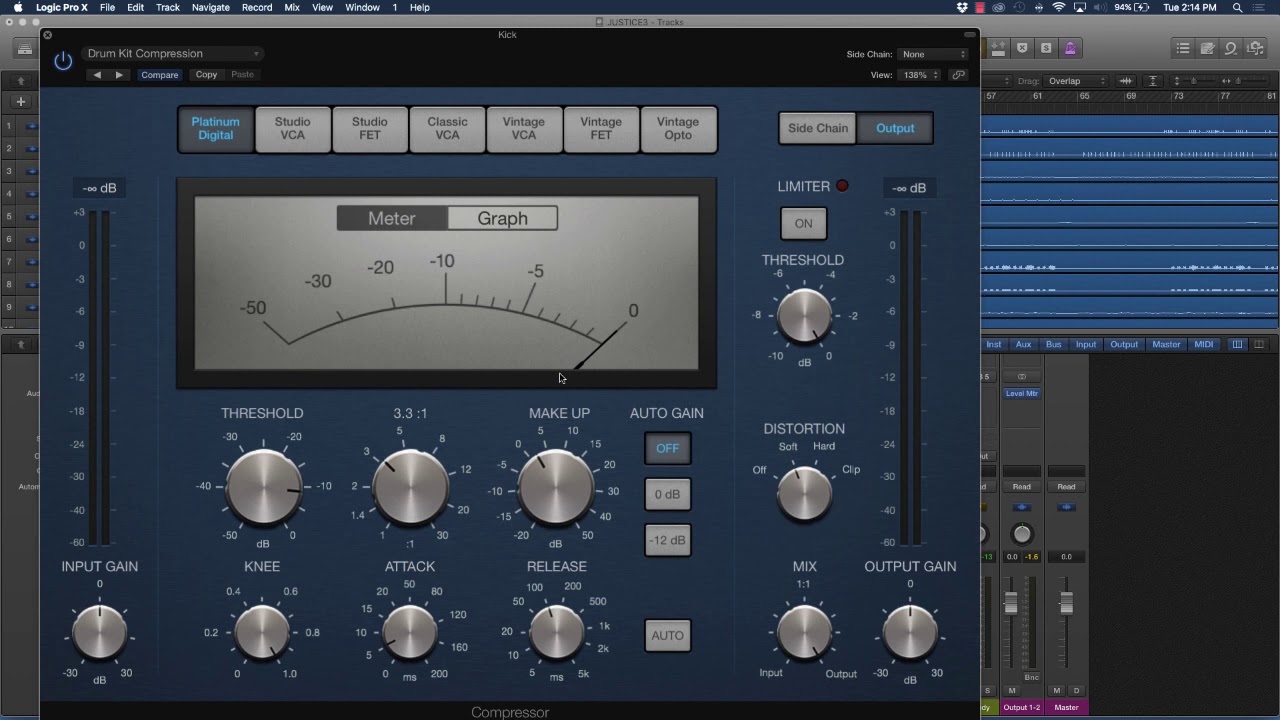Click the compressor THRESHOLD knob
Image resolution: width=1280 pixels, height=720 pixels.
(x=263, y=488)
